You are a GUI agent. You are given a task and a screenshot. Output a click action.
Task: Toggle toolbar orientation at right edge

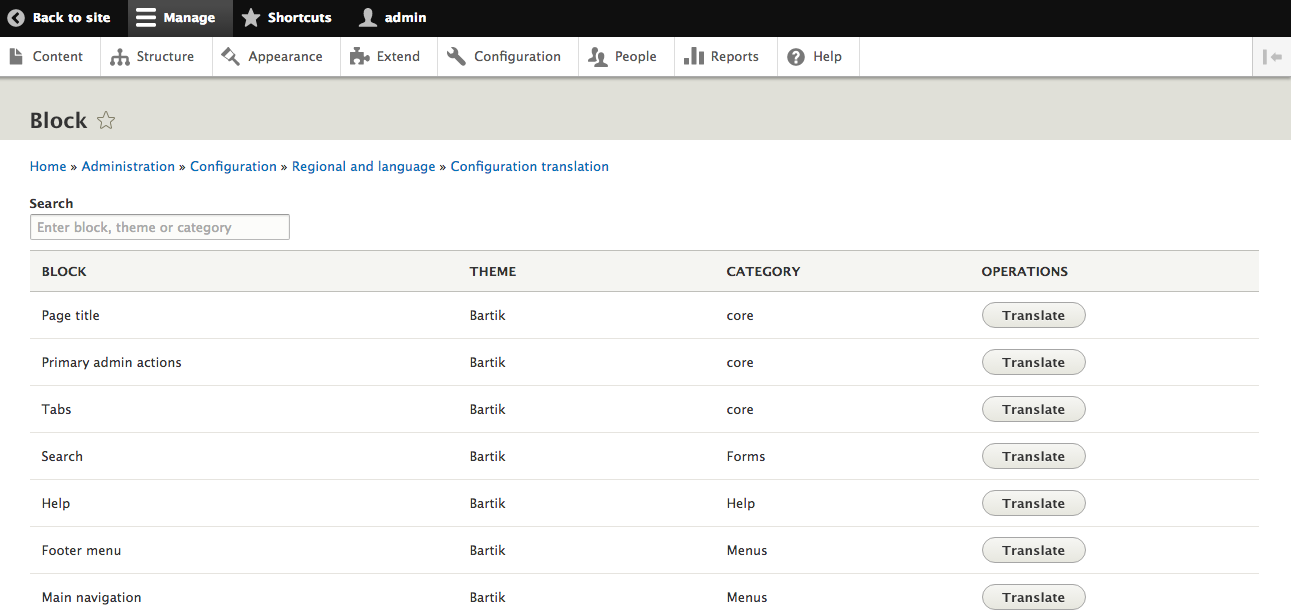[1272, 57]
